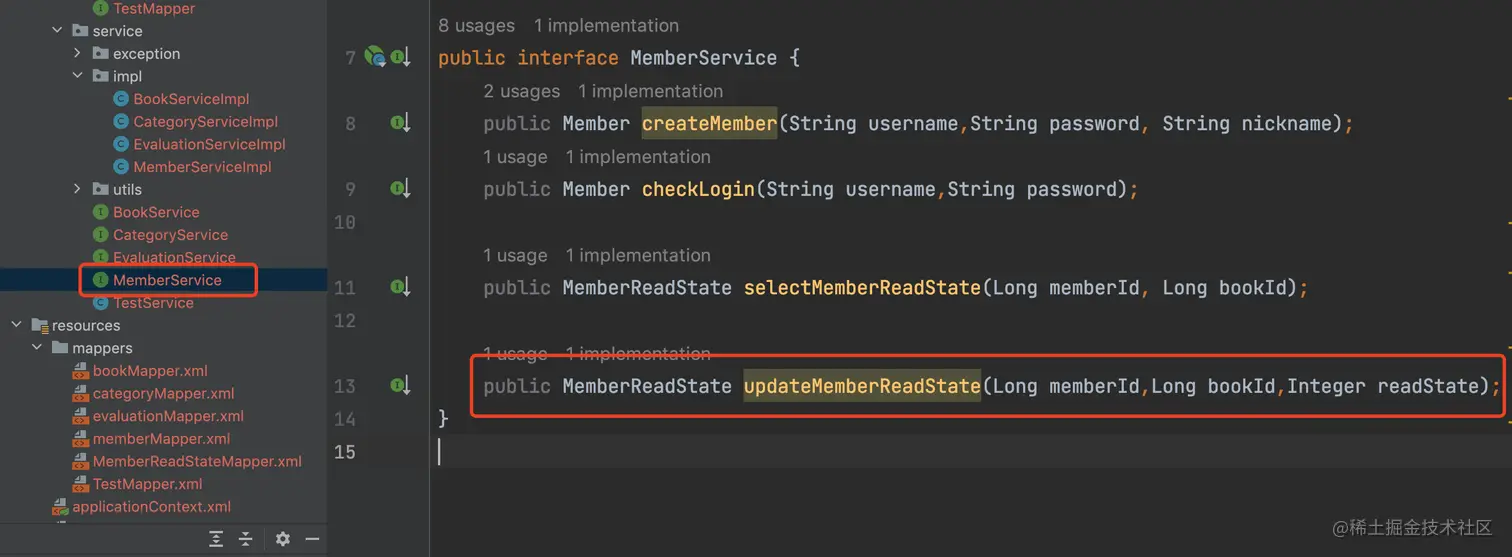Open EvaluationService interface file
Image resolution: width=1512 pixels, height=557 pixels.
pos(174,257)
